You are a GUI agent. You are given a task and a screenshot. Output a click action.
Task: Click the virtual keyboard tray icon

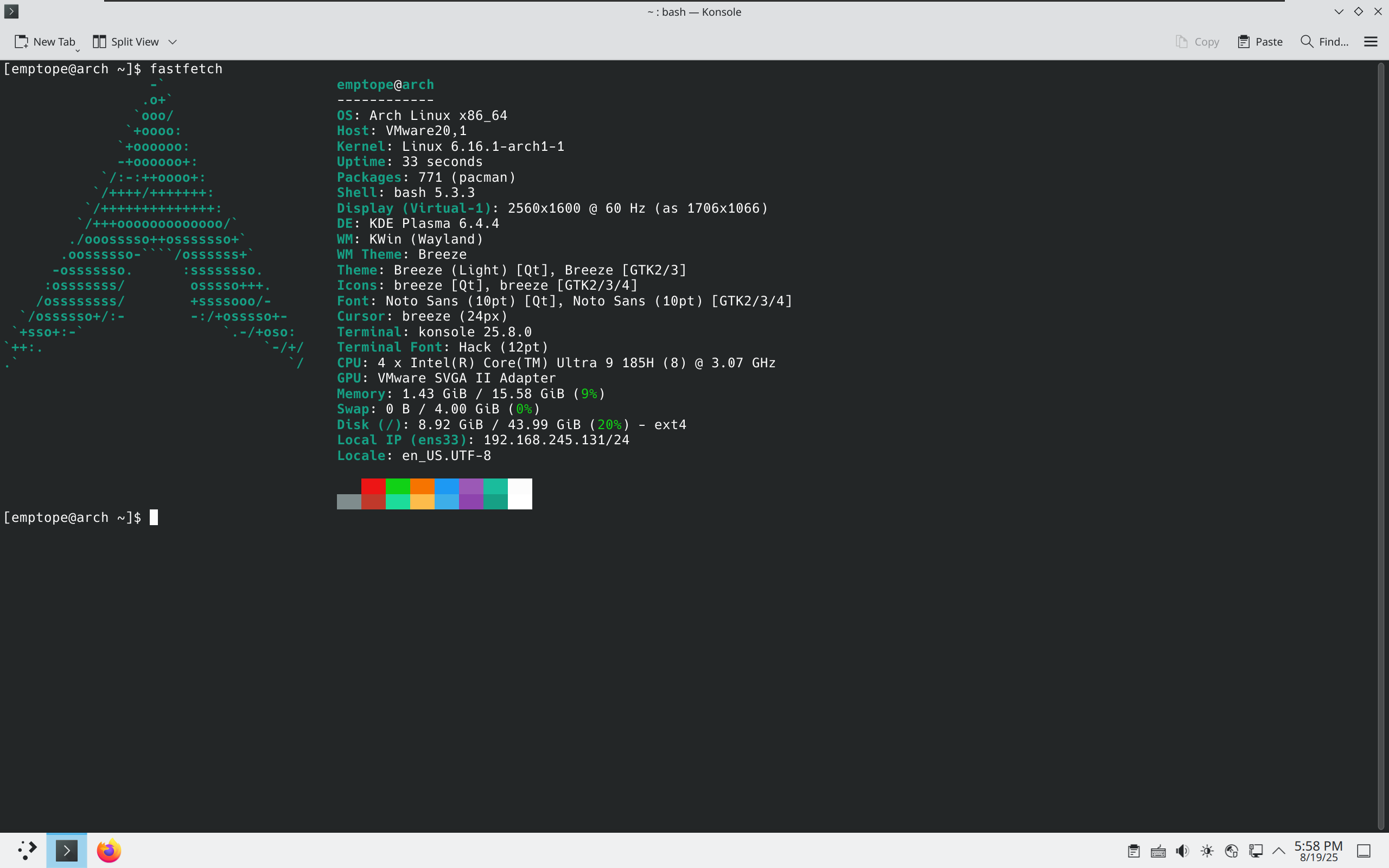coord(1158,851)
